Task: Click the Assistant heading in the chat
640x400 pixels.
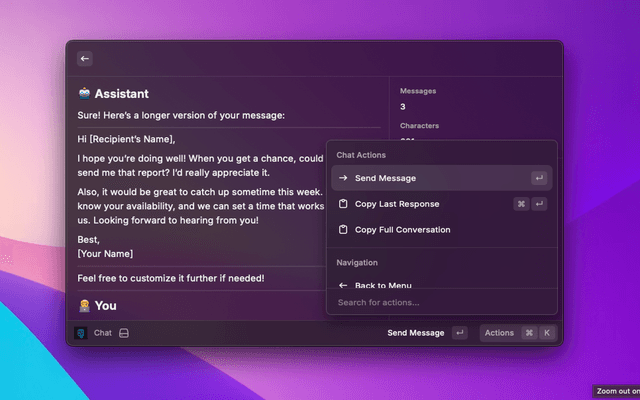Action: [121, 94]
